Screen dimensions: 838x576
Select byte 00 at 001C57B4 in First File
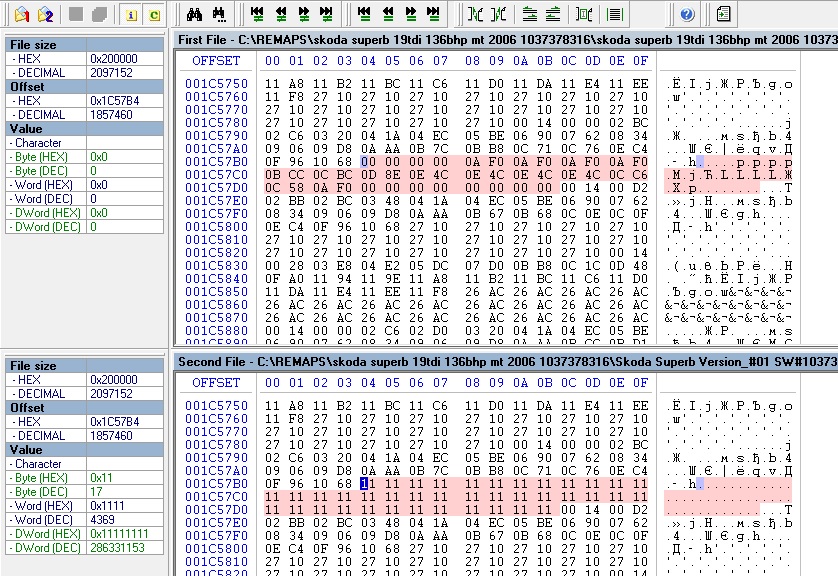(368, 162)
